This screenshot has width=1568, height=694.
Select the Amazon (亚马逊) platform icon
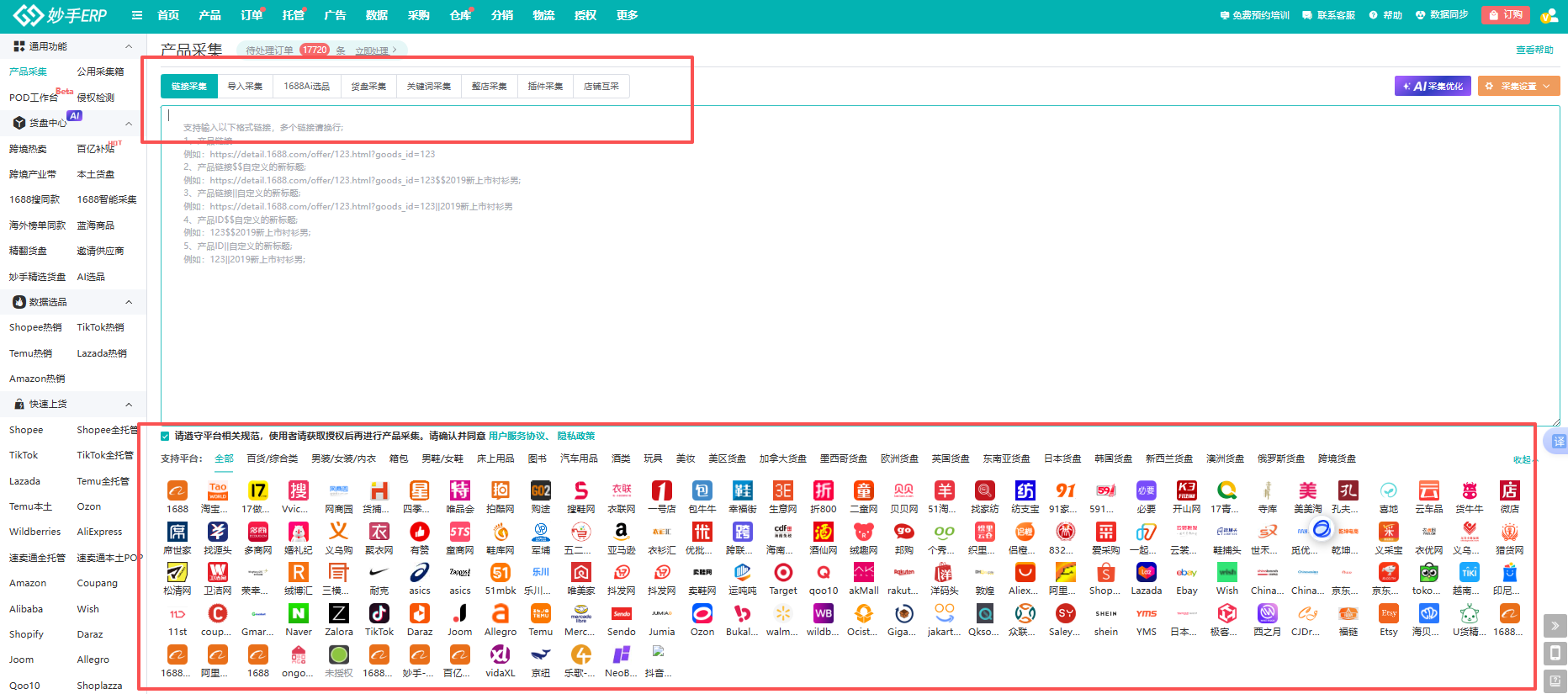pos(621,532)
